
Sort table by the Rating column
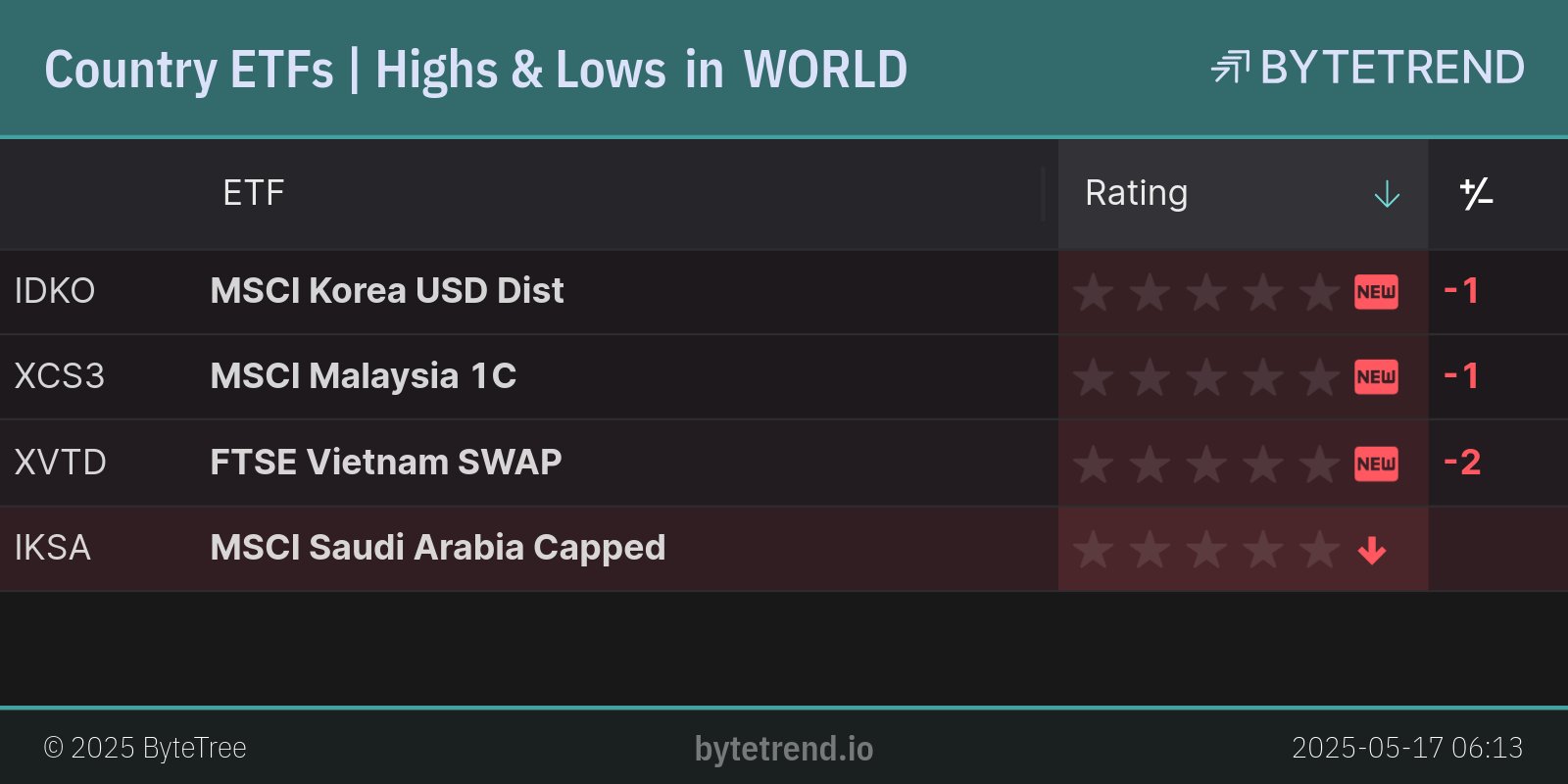[x=1136, y=193]
